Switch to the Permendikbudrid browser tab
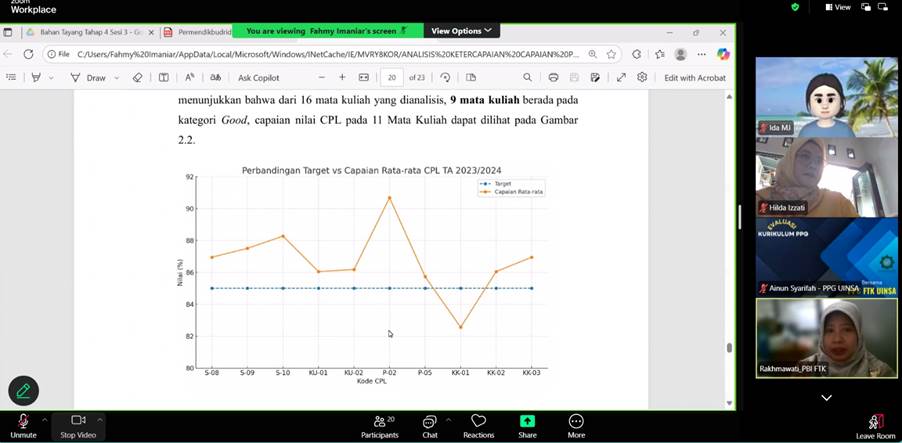This screenshot has width=902, height=443. coord(200,32)
